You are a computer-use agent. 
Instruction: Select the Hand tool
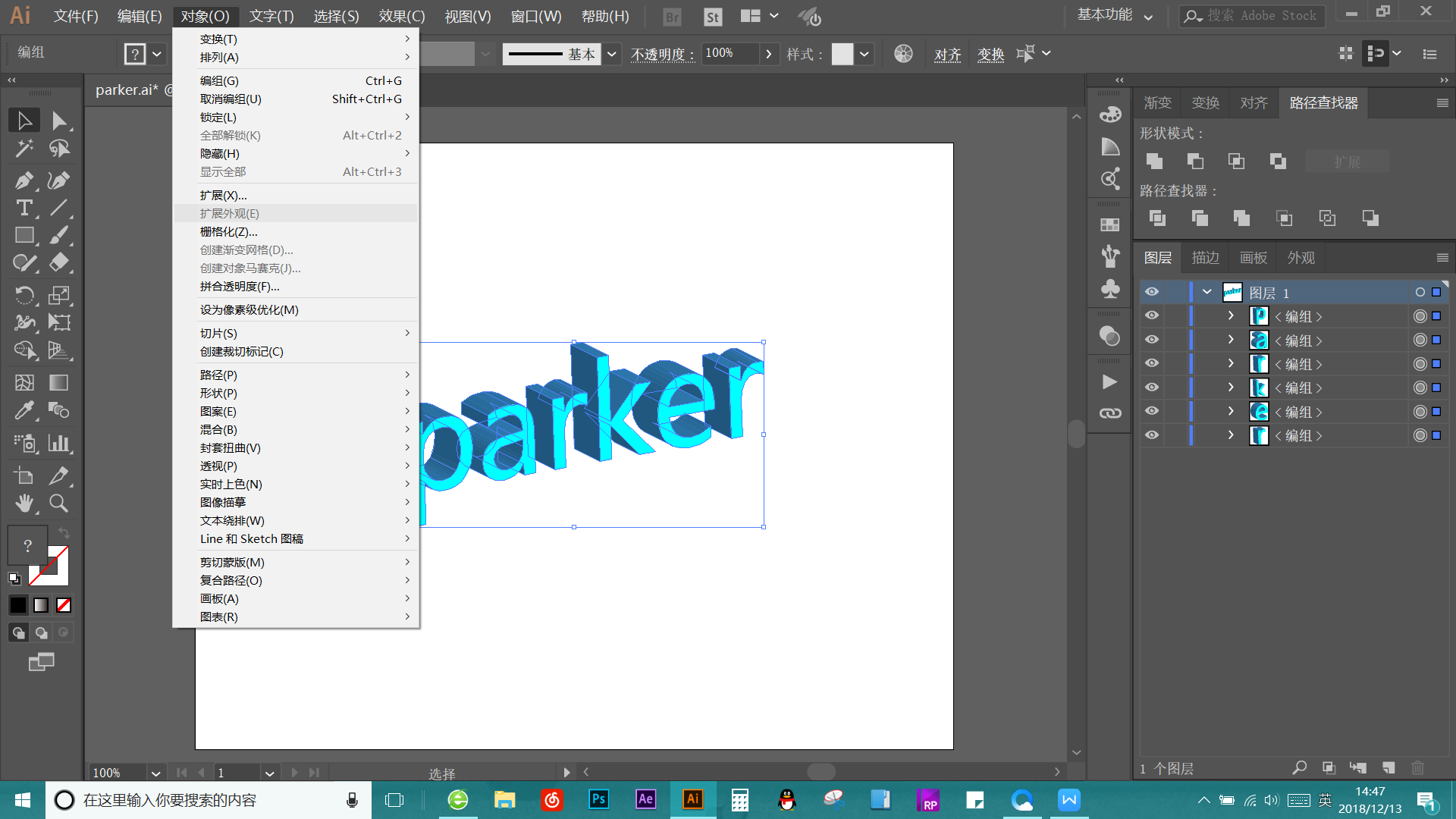pyautogui.click(x=24, y=503)
